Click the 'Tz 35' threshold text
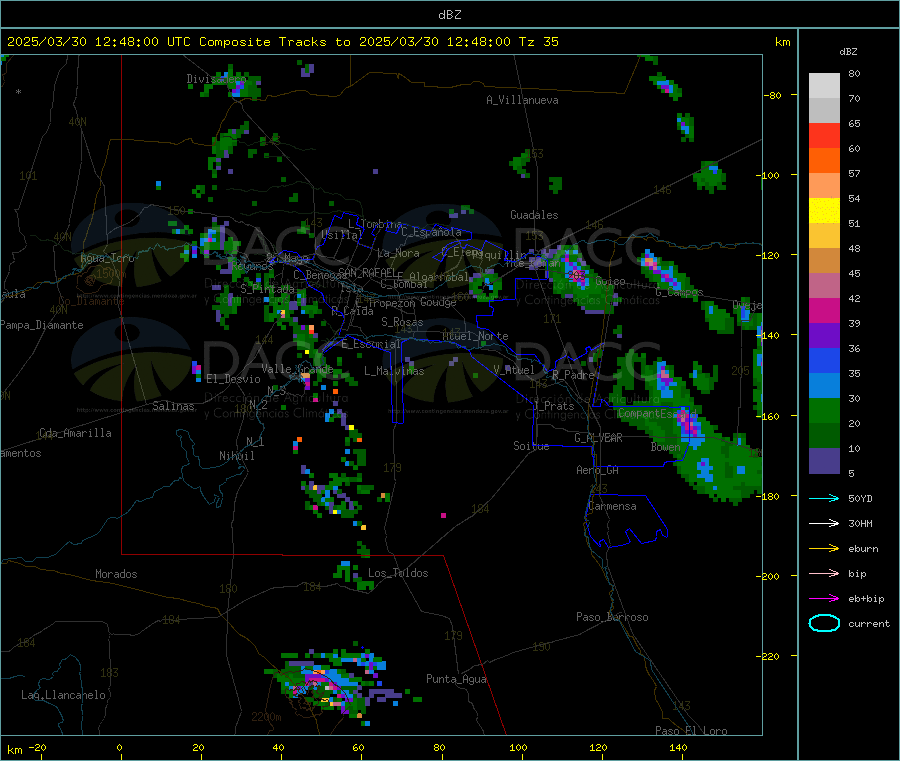The image size is (900, 761). click(539, 42)
